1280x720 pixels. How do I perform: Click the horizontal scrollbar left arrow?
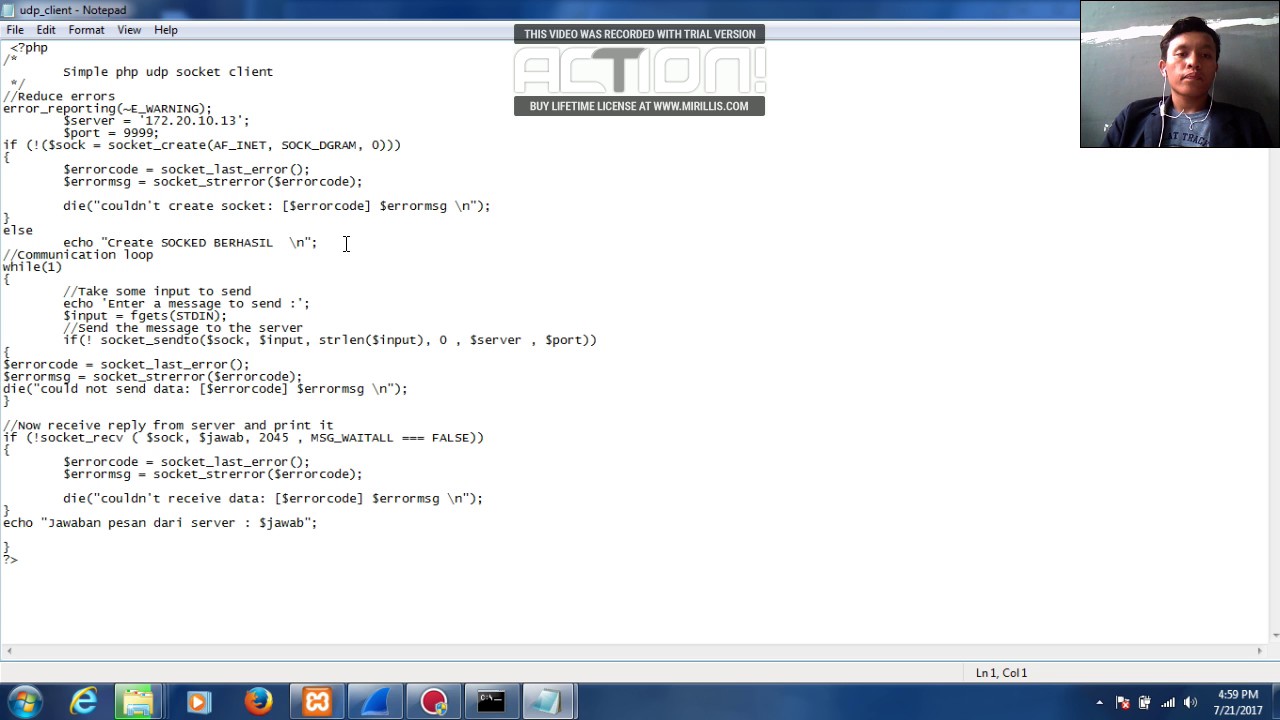click(8, 651)
